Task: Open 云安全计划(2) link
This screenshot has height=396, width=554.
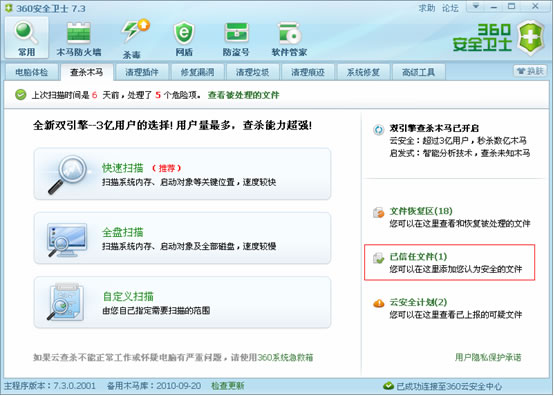Action: (x=418, y=302)
